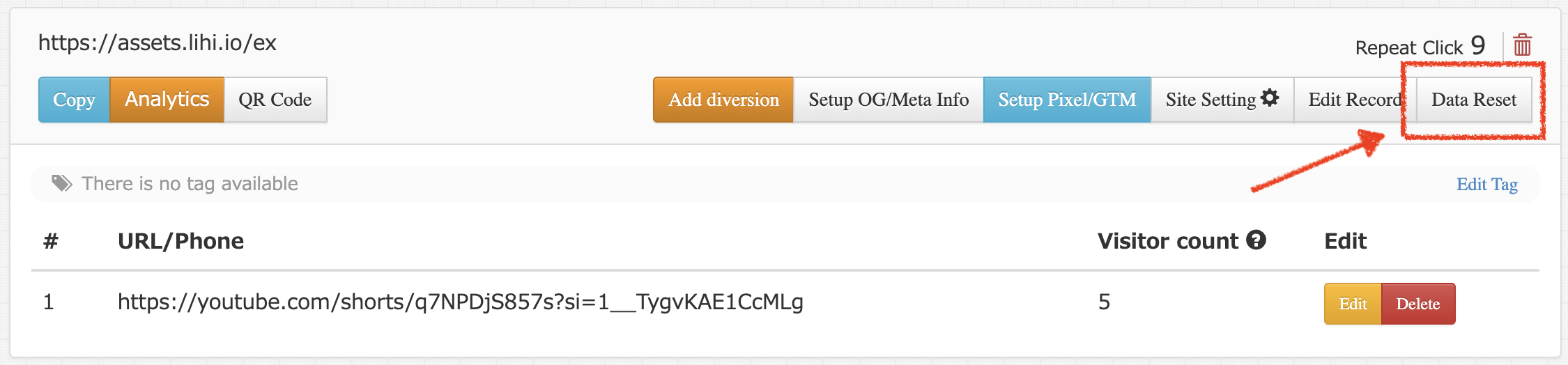
Task: Click the tag icon in the tag bar
Action: point(62,183)
